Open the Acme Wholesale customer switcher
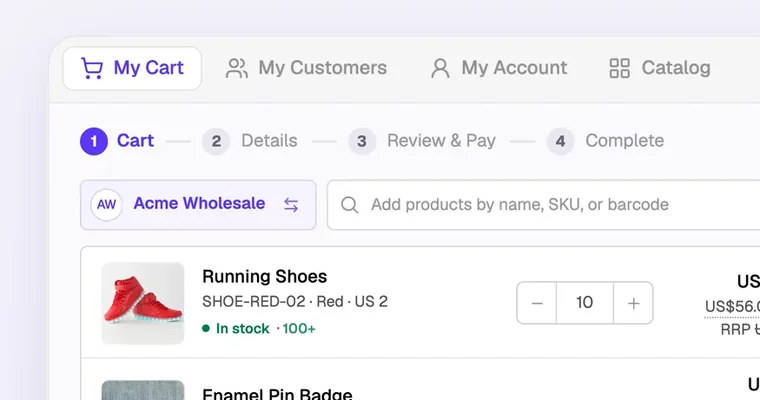 198,205
